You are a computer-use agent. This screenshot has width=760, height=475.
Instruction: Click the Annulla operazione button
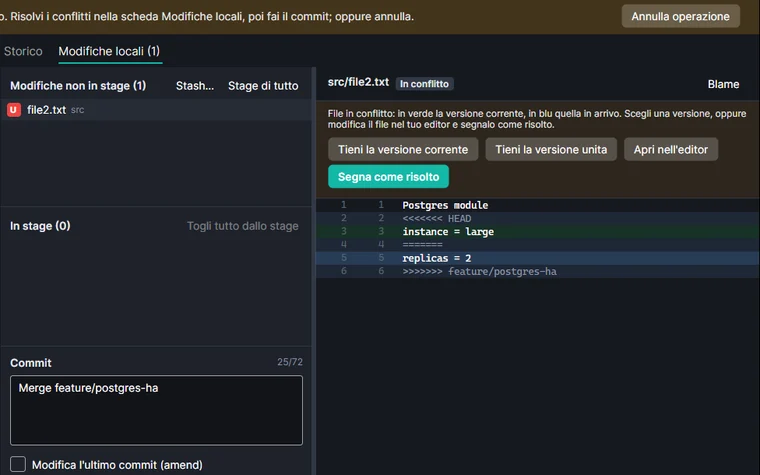(681, 16)
